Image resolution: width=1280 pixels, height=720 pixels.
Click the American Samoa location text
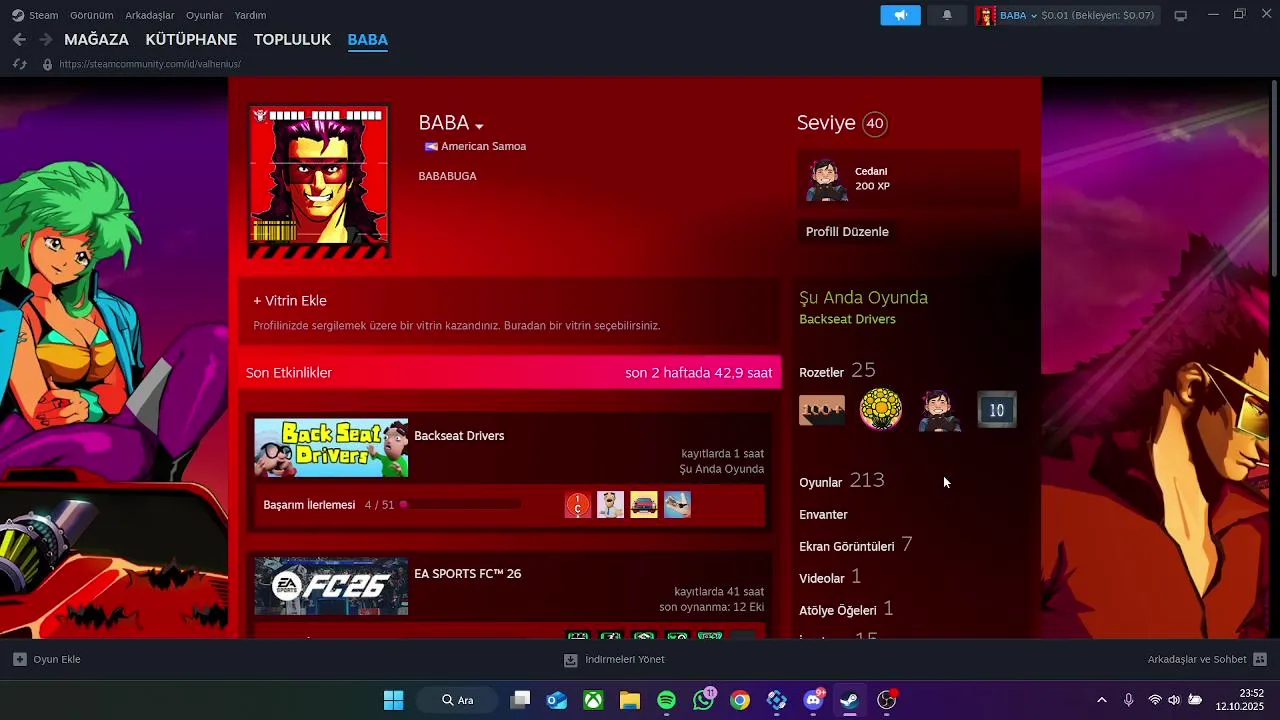pos(483,146)
